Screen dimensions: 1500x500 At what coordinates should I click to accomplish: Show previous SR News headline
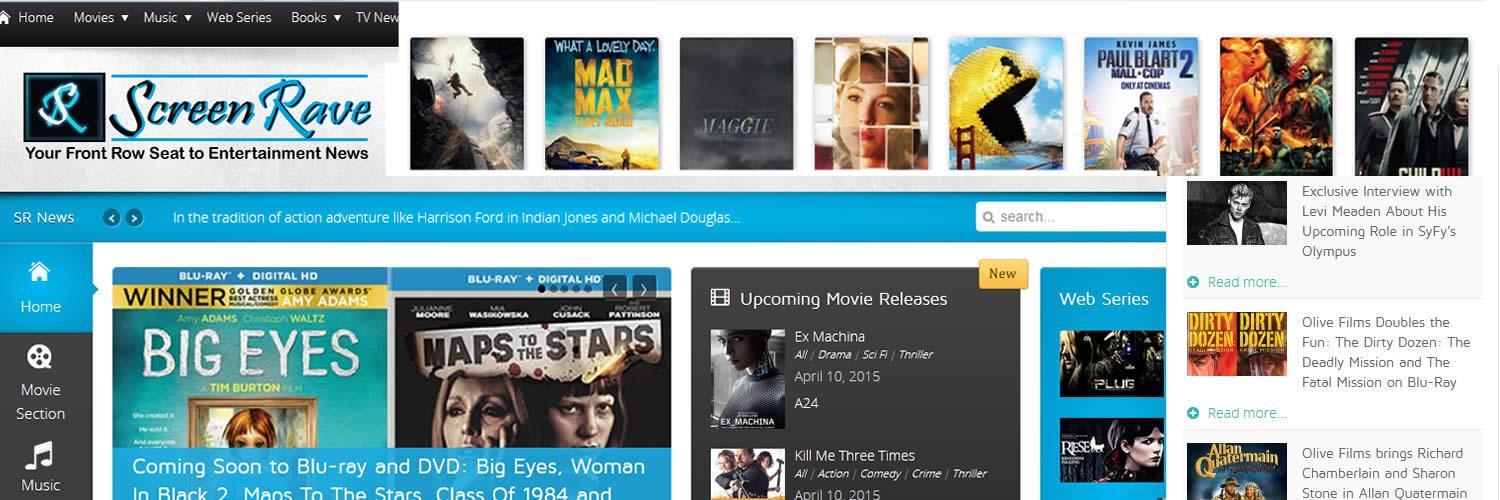tap(112, 218)
